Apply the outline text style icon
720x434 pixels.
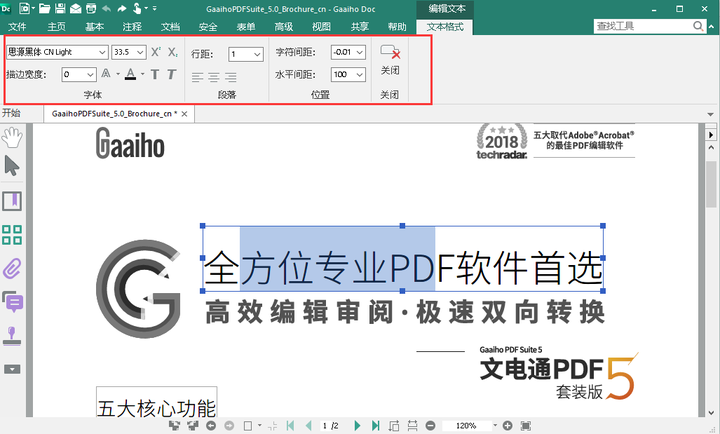point(106,74)
